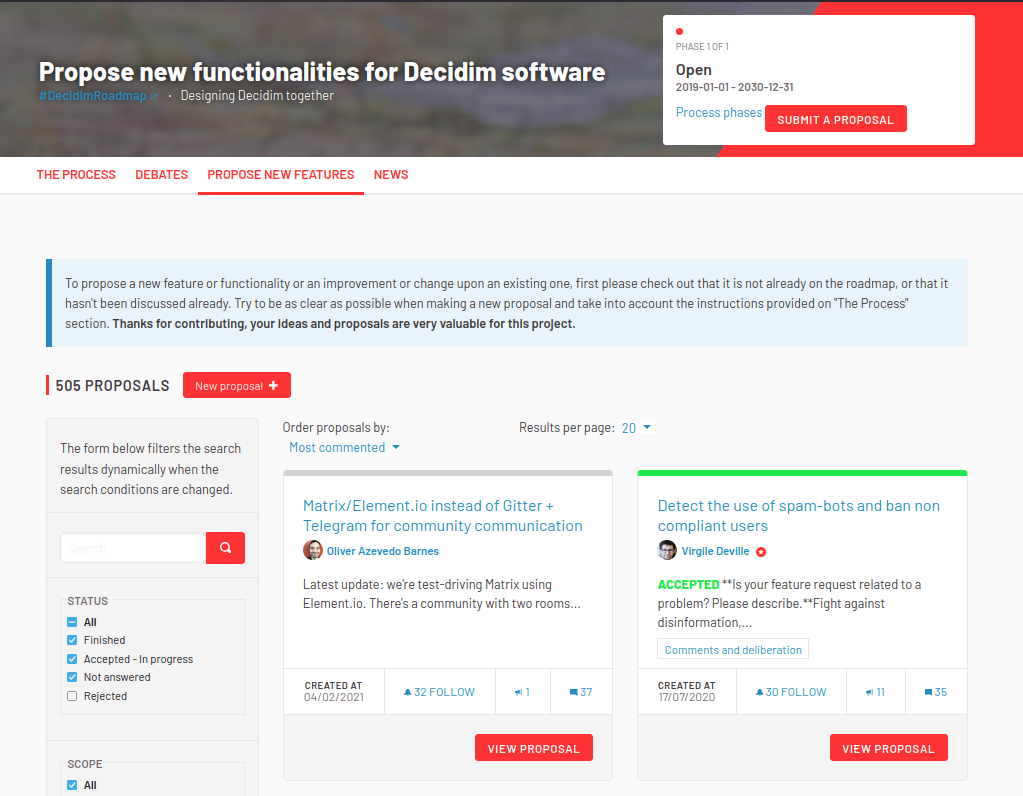Image resolution: width=1023 pixels, height=796 pixels.
Task: Open the results per page 20 dropdown
Action: (636, 428)
